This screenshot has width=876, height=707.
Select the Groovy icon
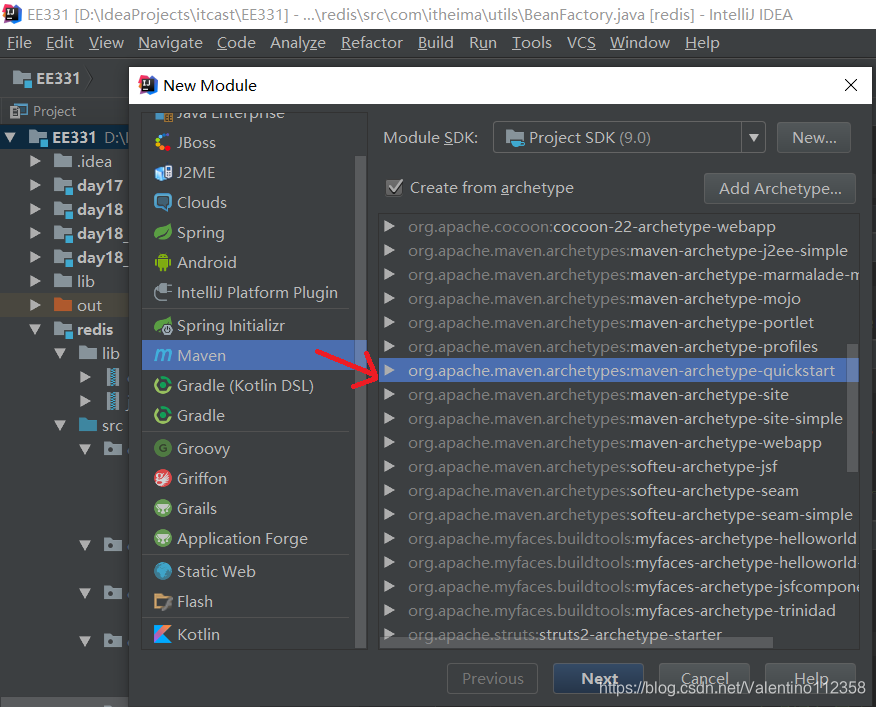[x=163, y=448]
